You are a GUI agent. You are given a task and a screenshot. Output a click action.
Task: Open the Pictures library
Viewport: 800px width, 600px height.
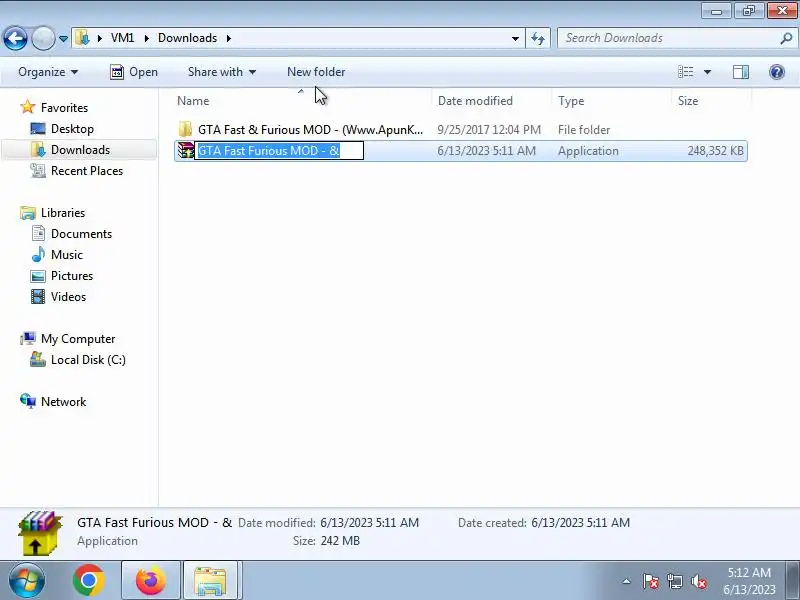pos(72,276)
